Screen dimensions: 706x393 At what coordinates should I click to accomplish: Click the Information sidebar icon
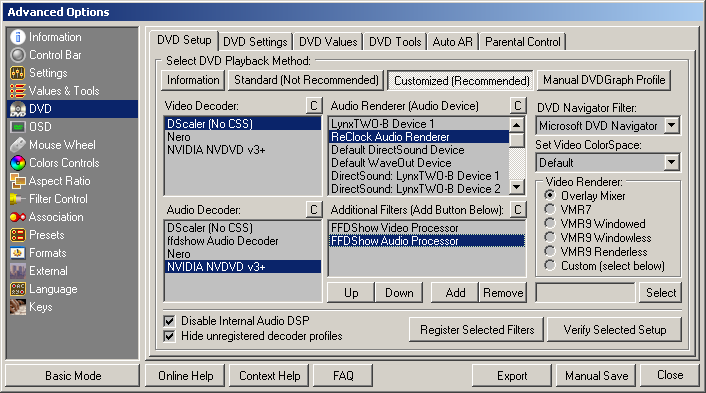point(18,37)
